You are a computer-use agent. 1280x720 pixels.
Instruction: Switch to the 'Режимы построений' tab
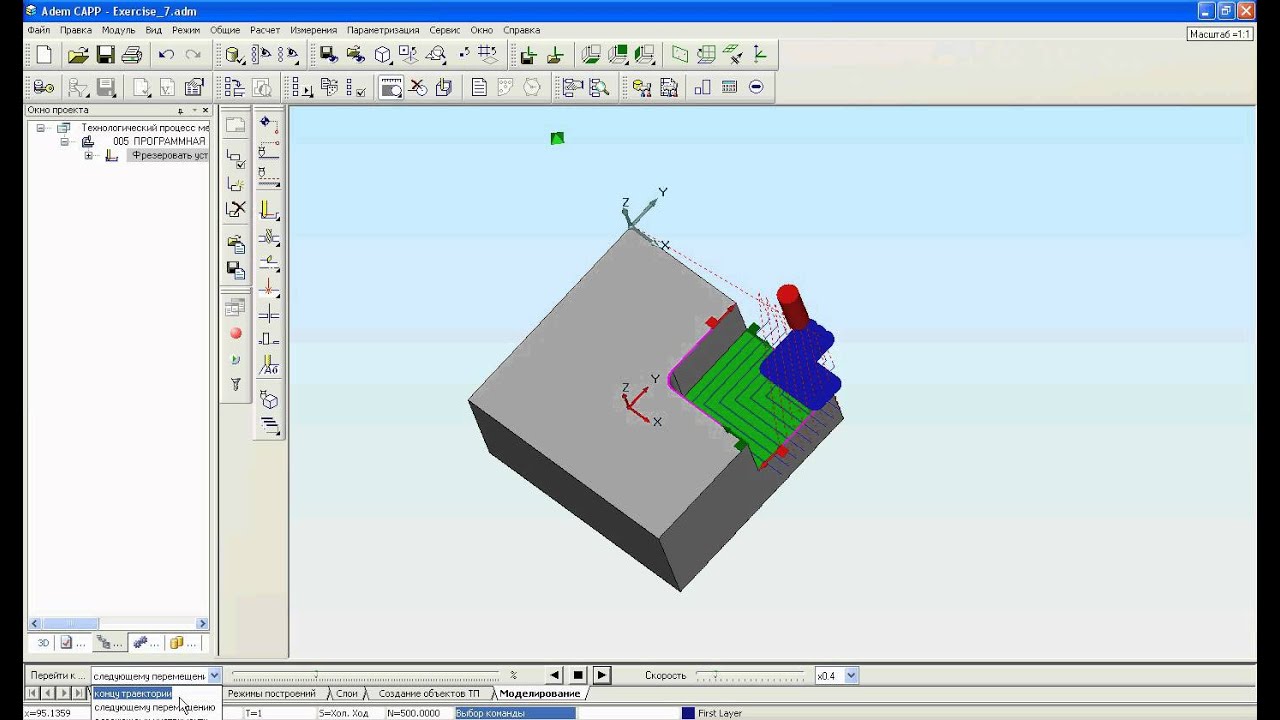click(x=271, y=693)
